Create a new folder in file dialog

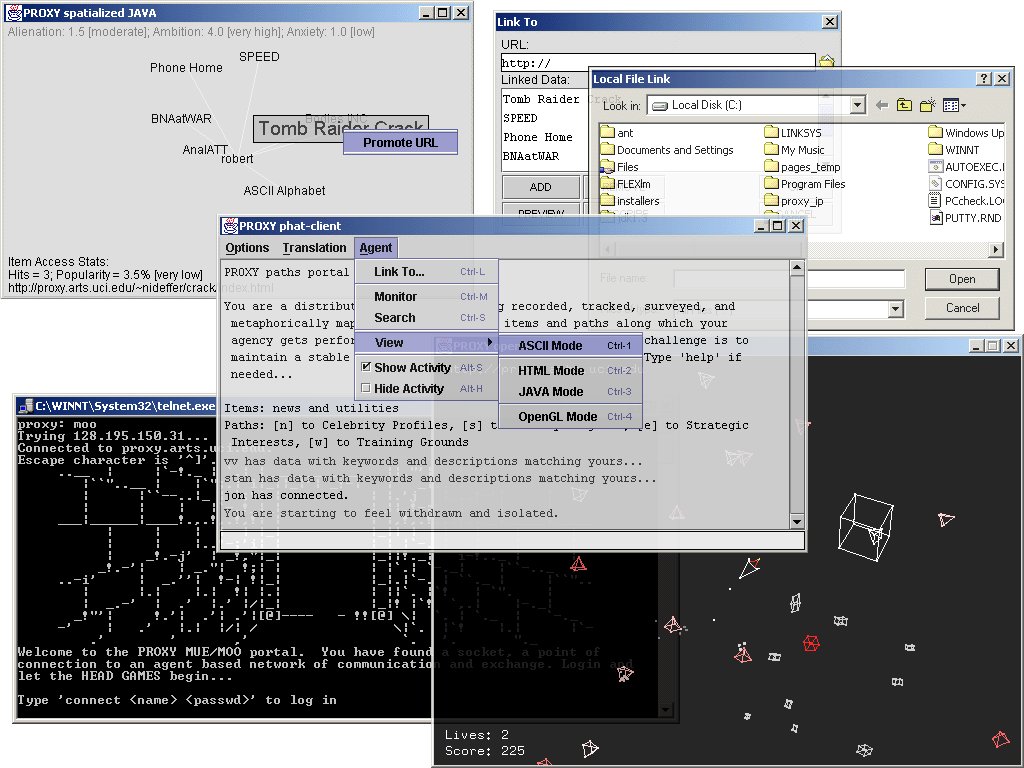[927, 105]
